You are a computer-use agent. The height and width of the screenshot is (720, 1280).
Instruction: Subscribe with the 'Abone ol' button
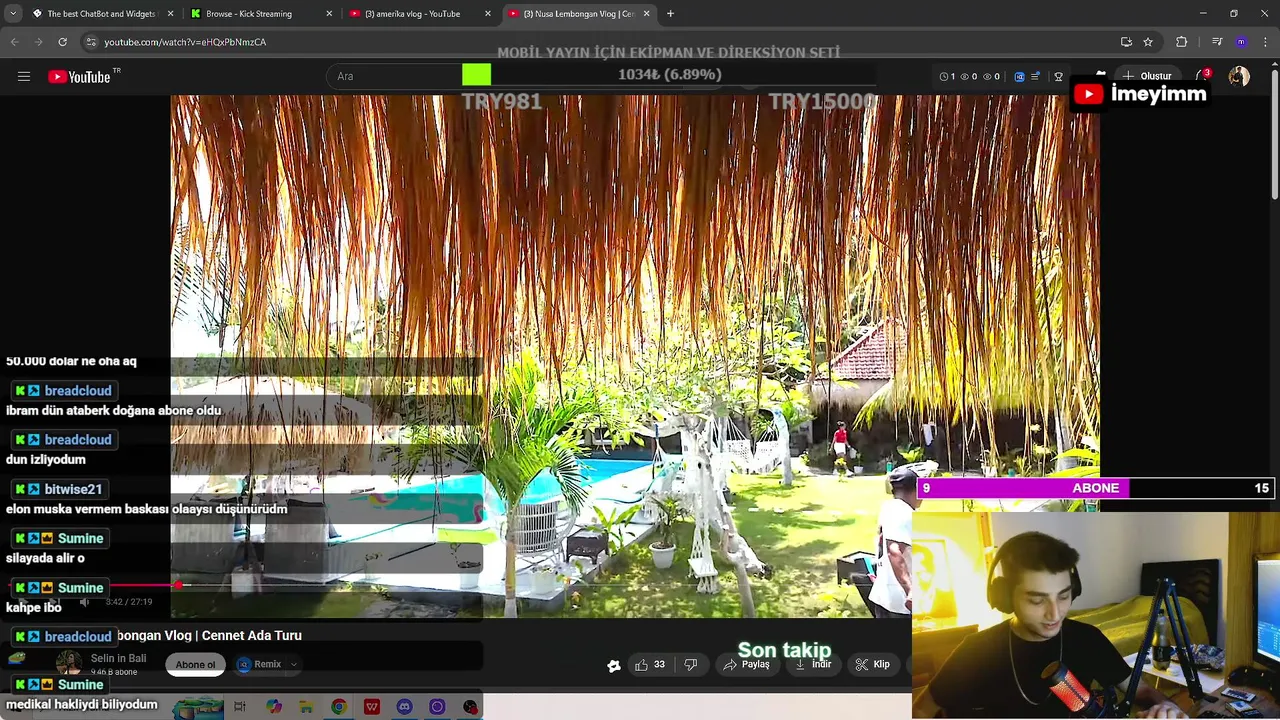(x=195, y=665)
